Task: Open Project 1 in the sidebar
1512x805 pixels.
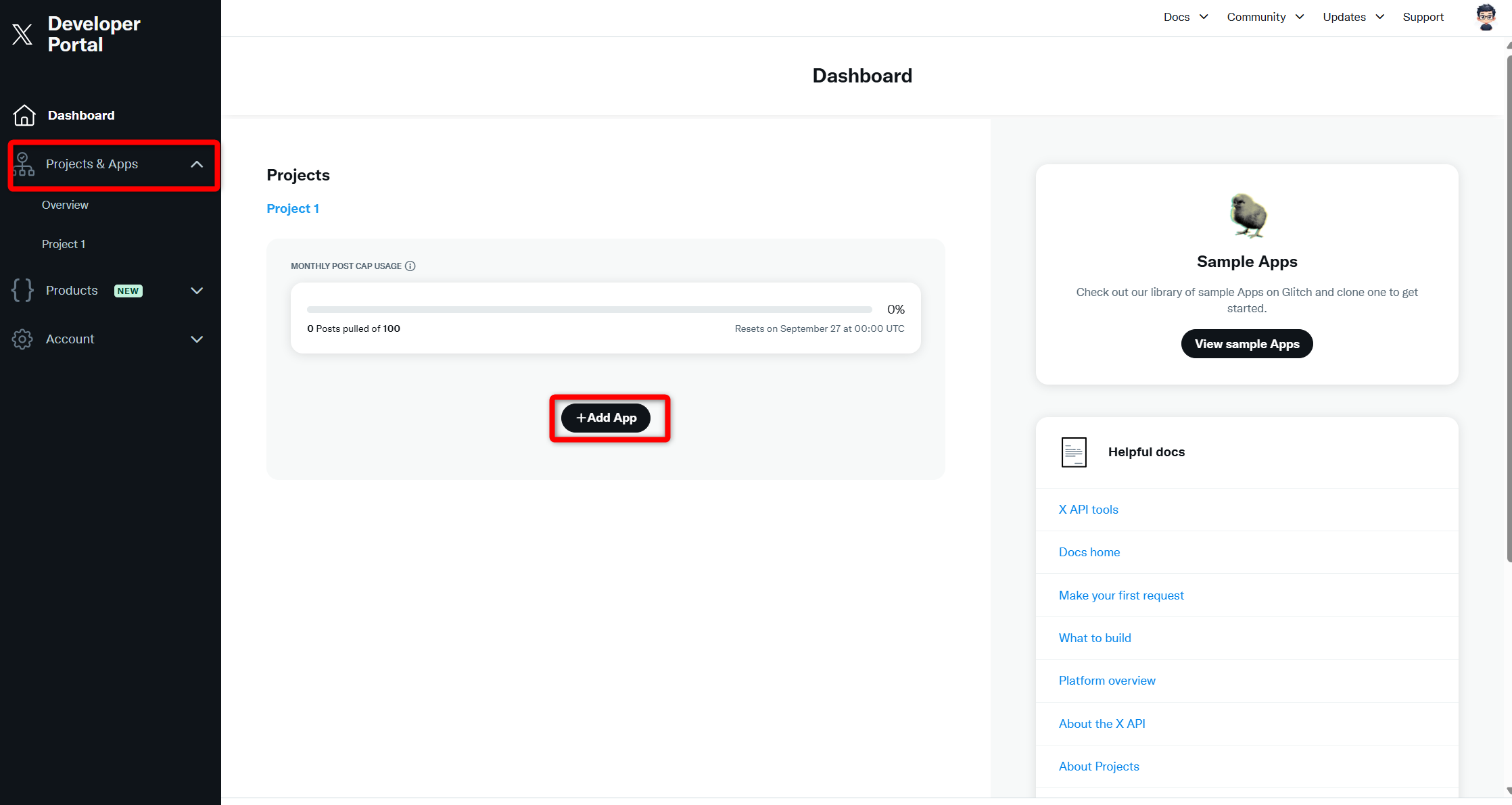Action: (x=64, y=244)
